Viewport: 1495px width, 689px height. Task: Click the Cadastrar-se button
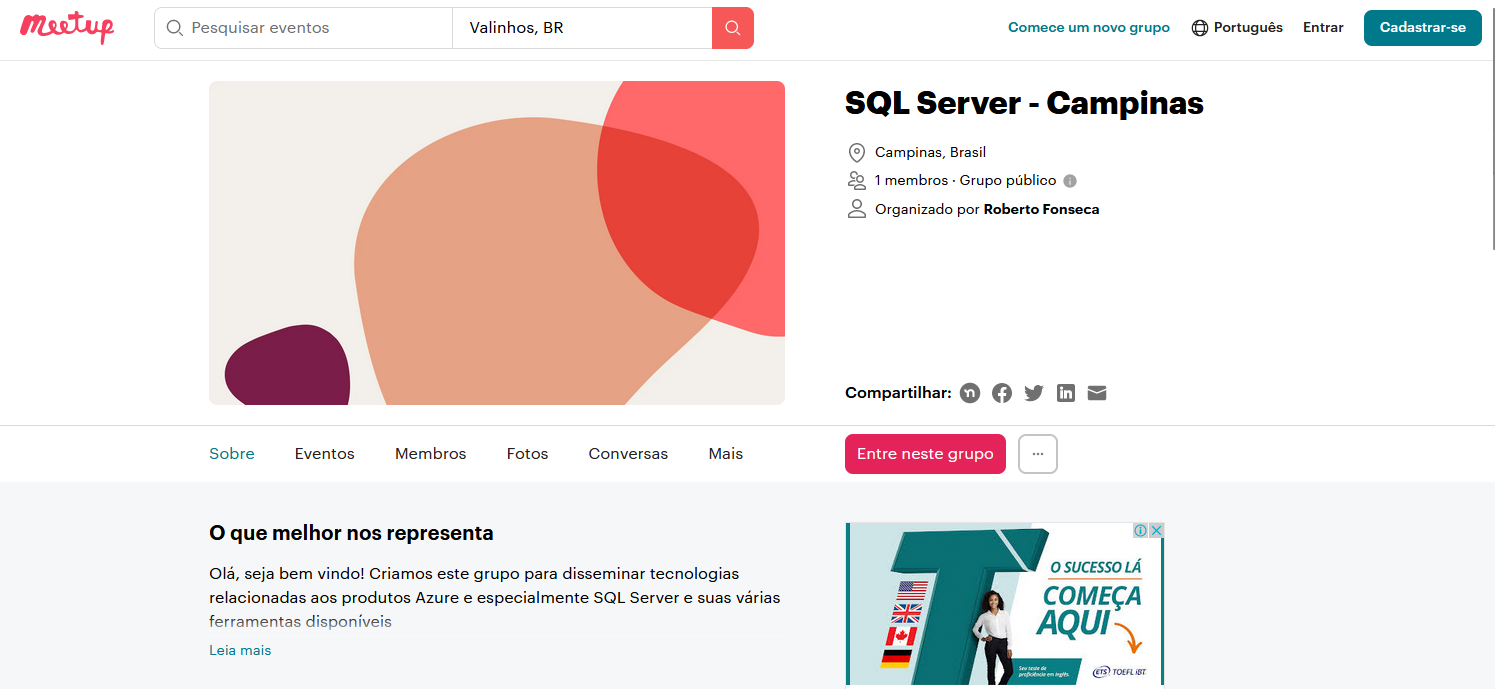1422,28
